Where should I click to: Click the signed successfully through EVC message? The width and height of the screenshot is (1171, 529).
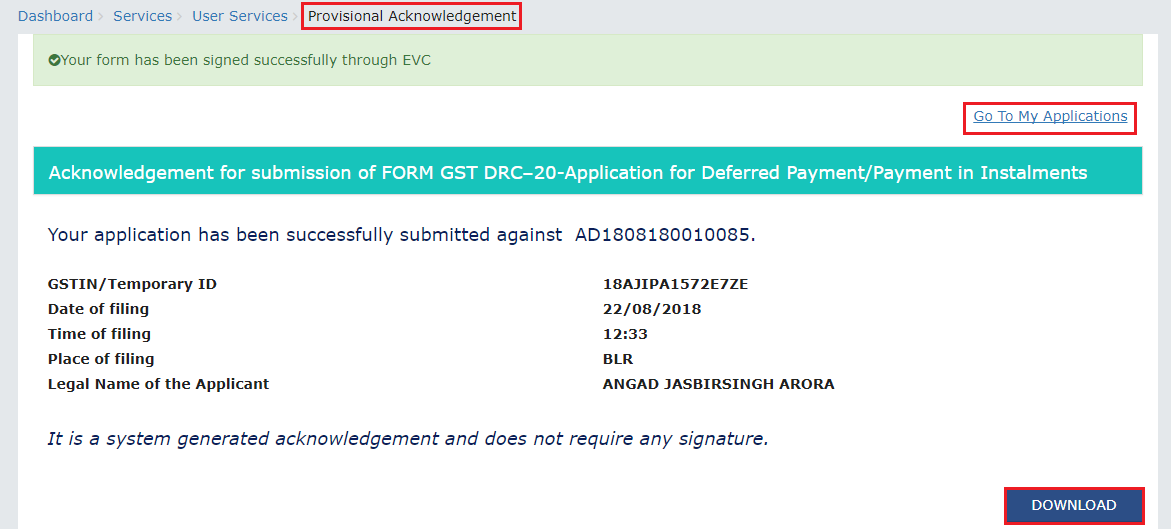pos(246,60)
